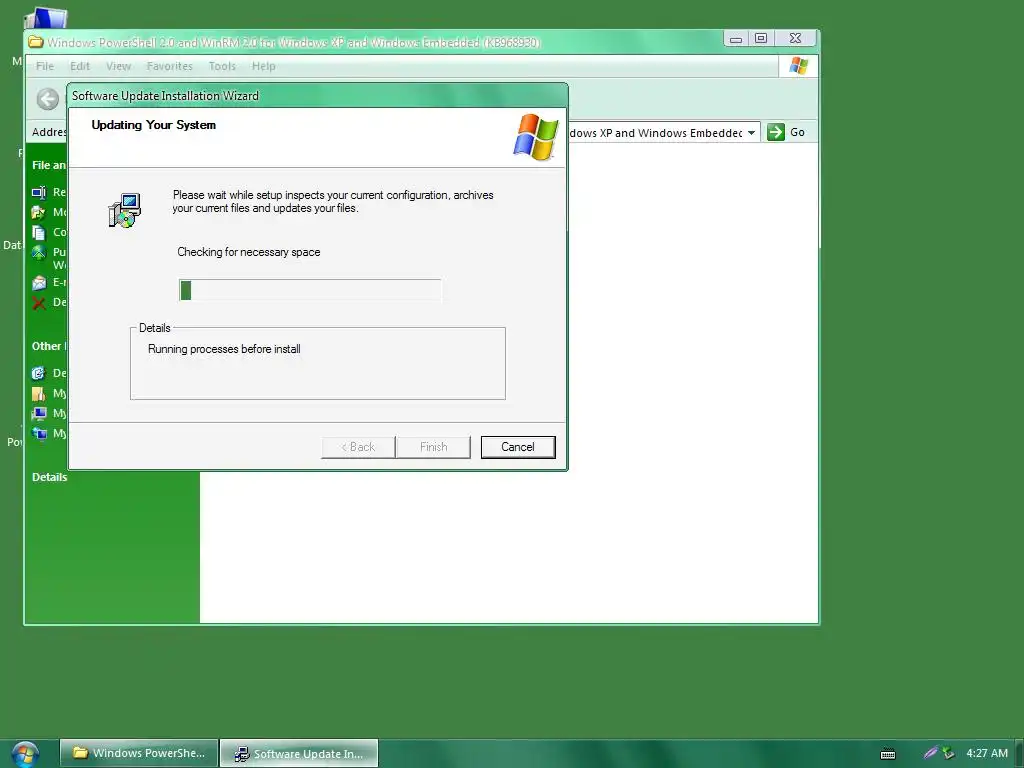The height and width of the screenshot is (768, 1024).
Task: Open the View menu in Explorer
Action: coord(118,66)
